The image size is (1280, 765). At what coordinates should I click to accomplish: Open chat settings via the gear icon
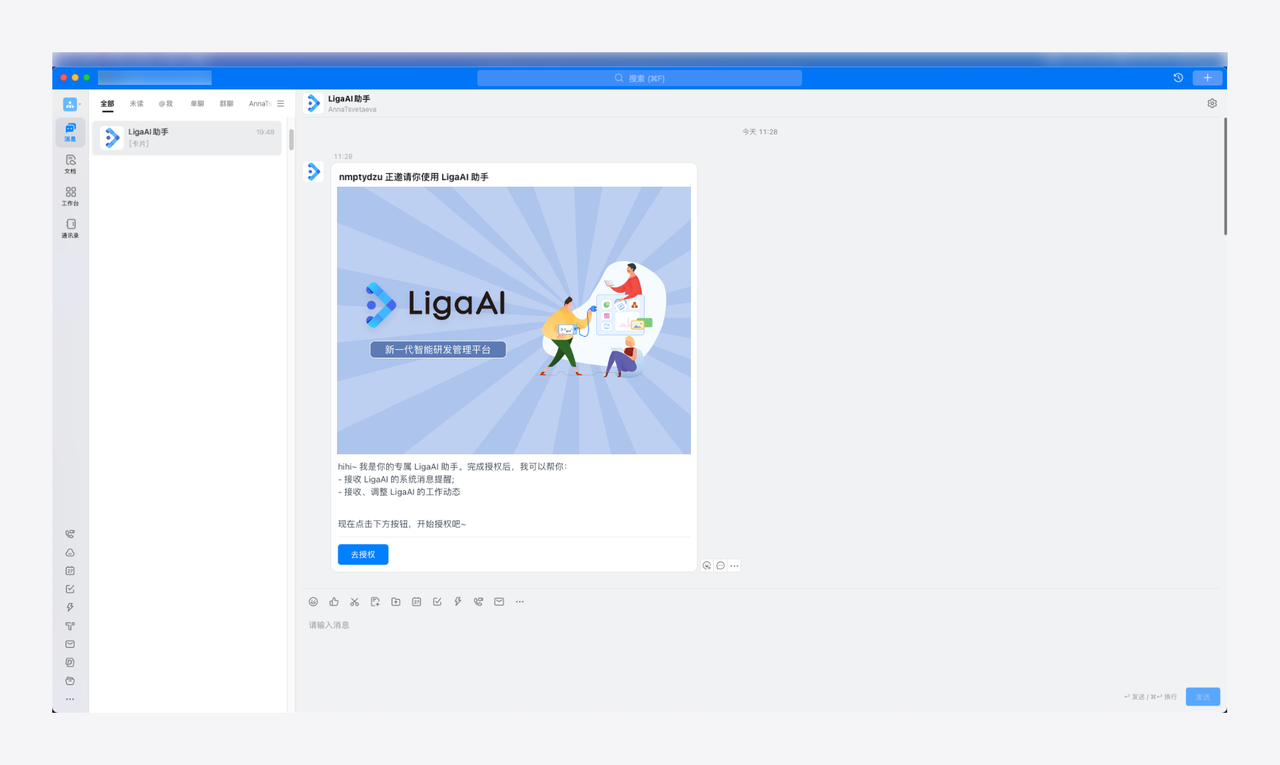(x=1211, y=102)
